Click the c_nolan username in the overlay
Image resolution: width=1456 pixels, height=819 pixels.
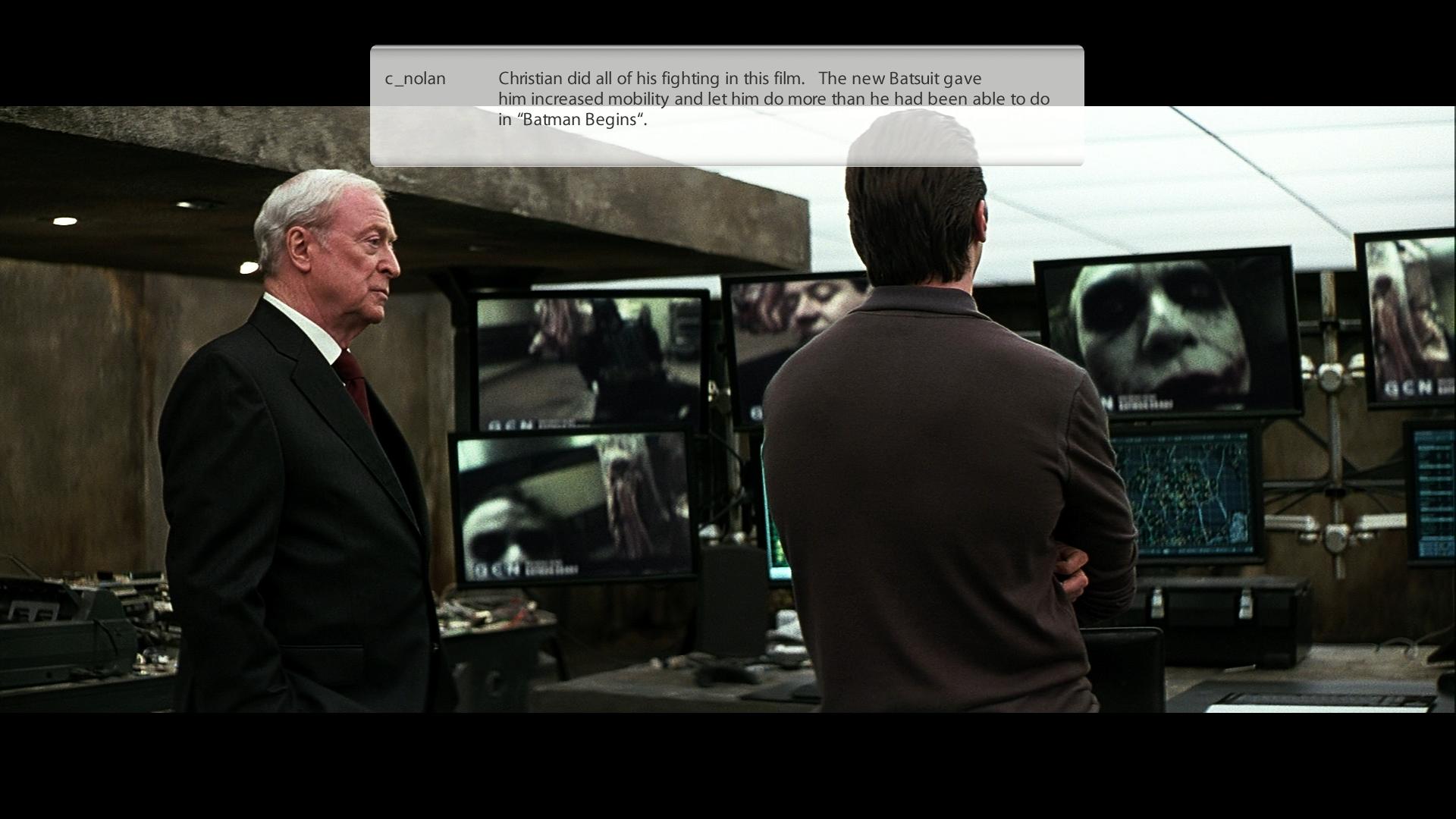click(415, 79)
